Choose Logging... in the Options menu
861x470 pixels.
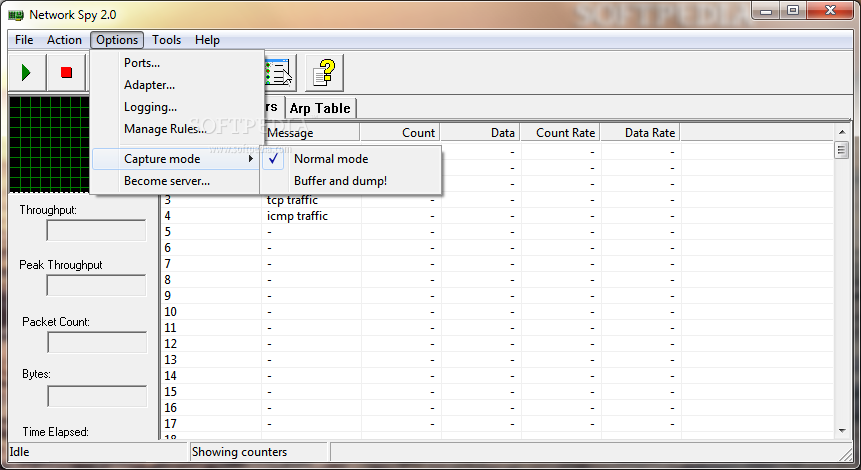pos(150,107)
